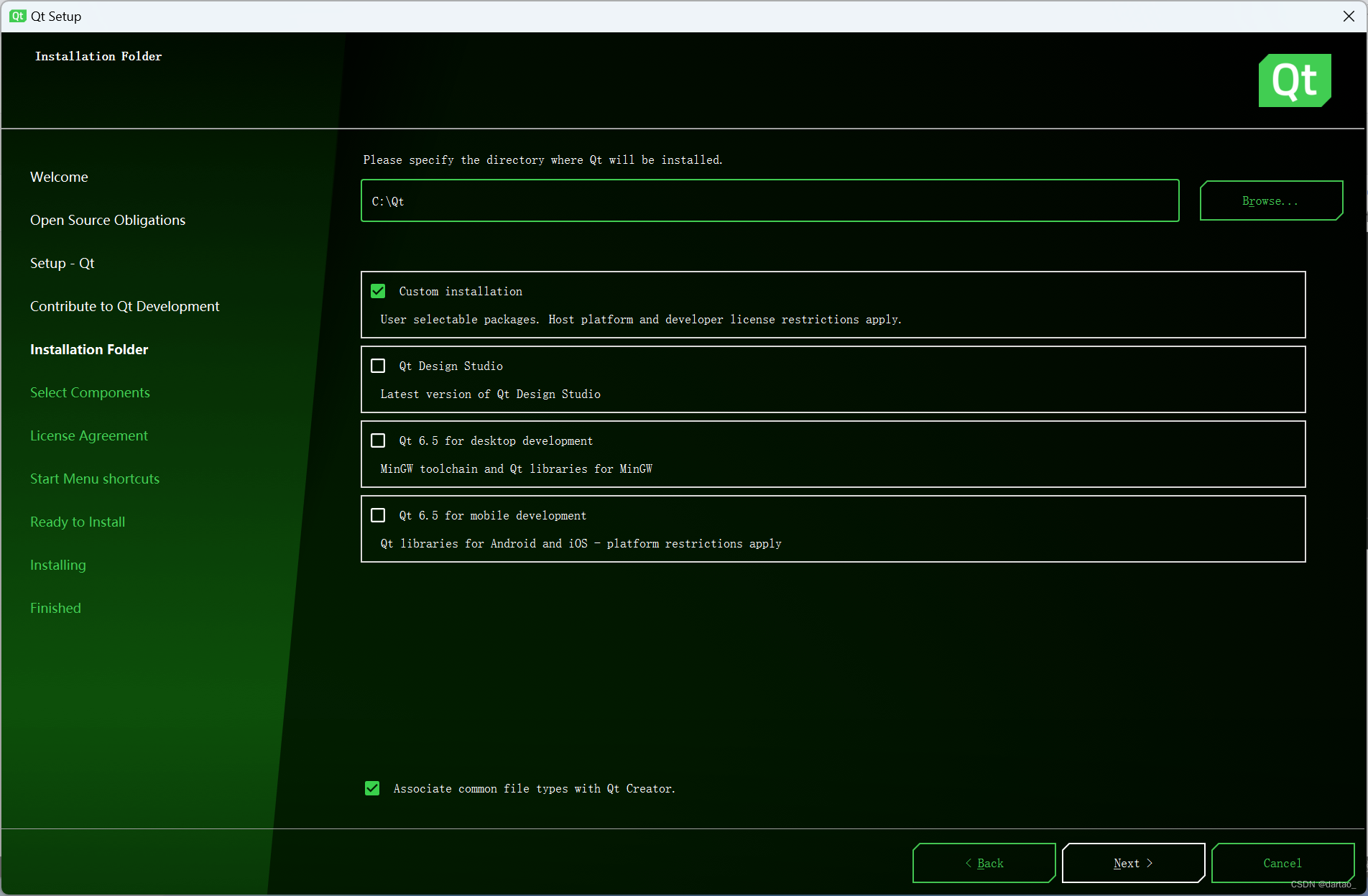The image size is (1368, 896).
Task: Open the Open Source Obligations step
Action: coord(108,220)
